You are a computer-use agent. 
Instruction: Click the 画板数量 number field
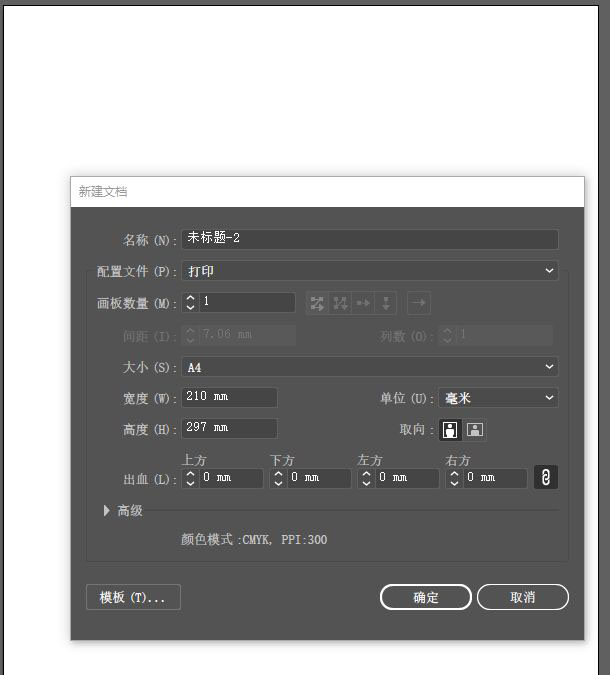(247, 302)
